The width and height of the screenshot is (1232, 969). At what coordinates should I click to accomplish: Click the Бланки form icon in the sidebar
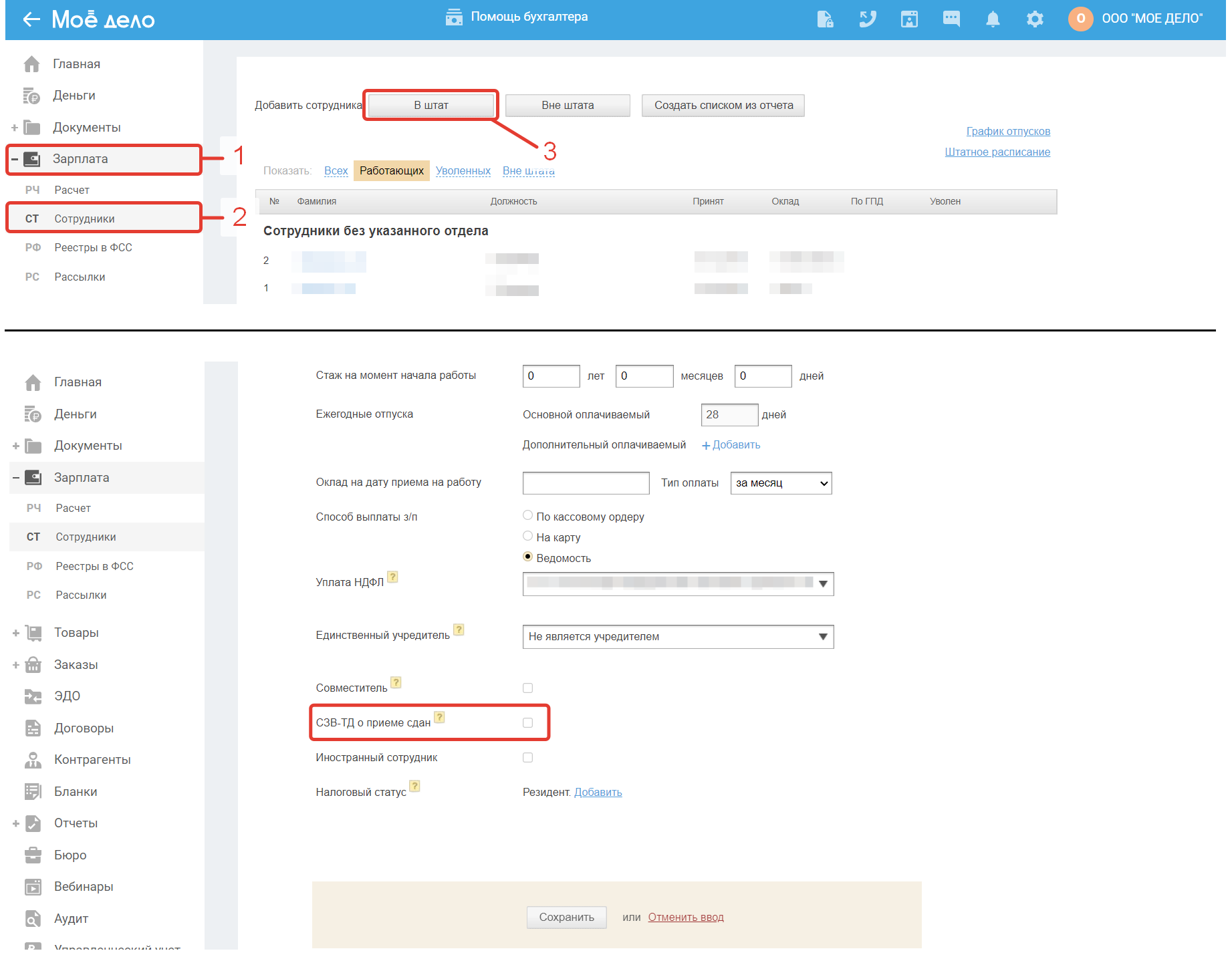point(33,792)
